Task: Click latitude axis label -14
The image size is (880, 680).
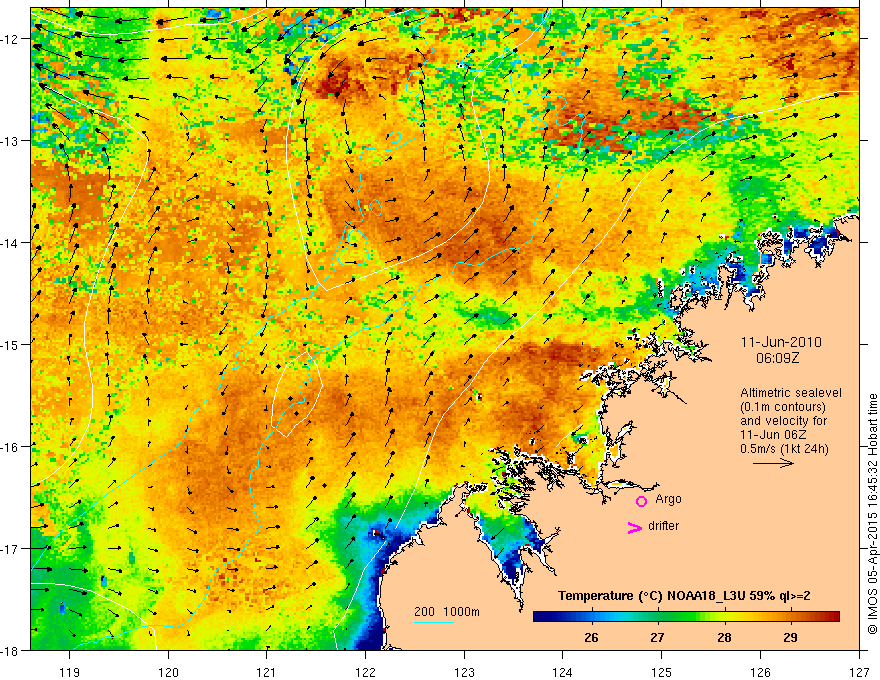Action: point(10,243)
